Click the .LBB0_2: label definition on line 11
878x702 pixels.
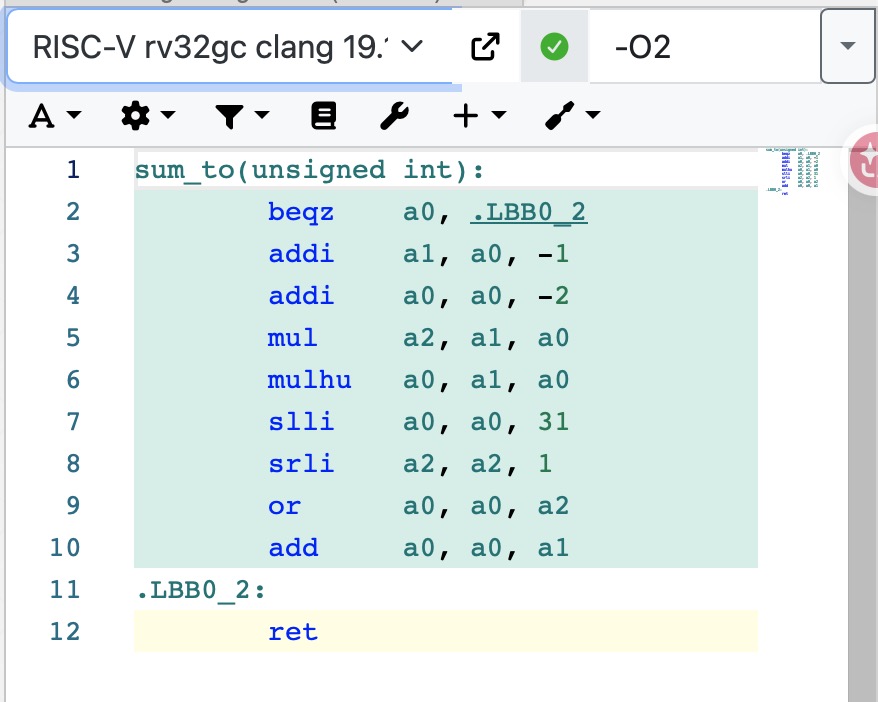[200, 590]
